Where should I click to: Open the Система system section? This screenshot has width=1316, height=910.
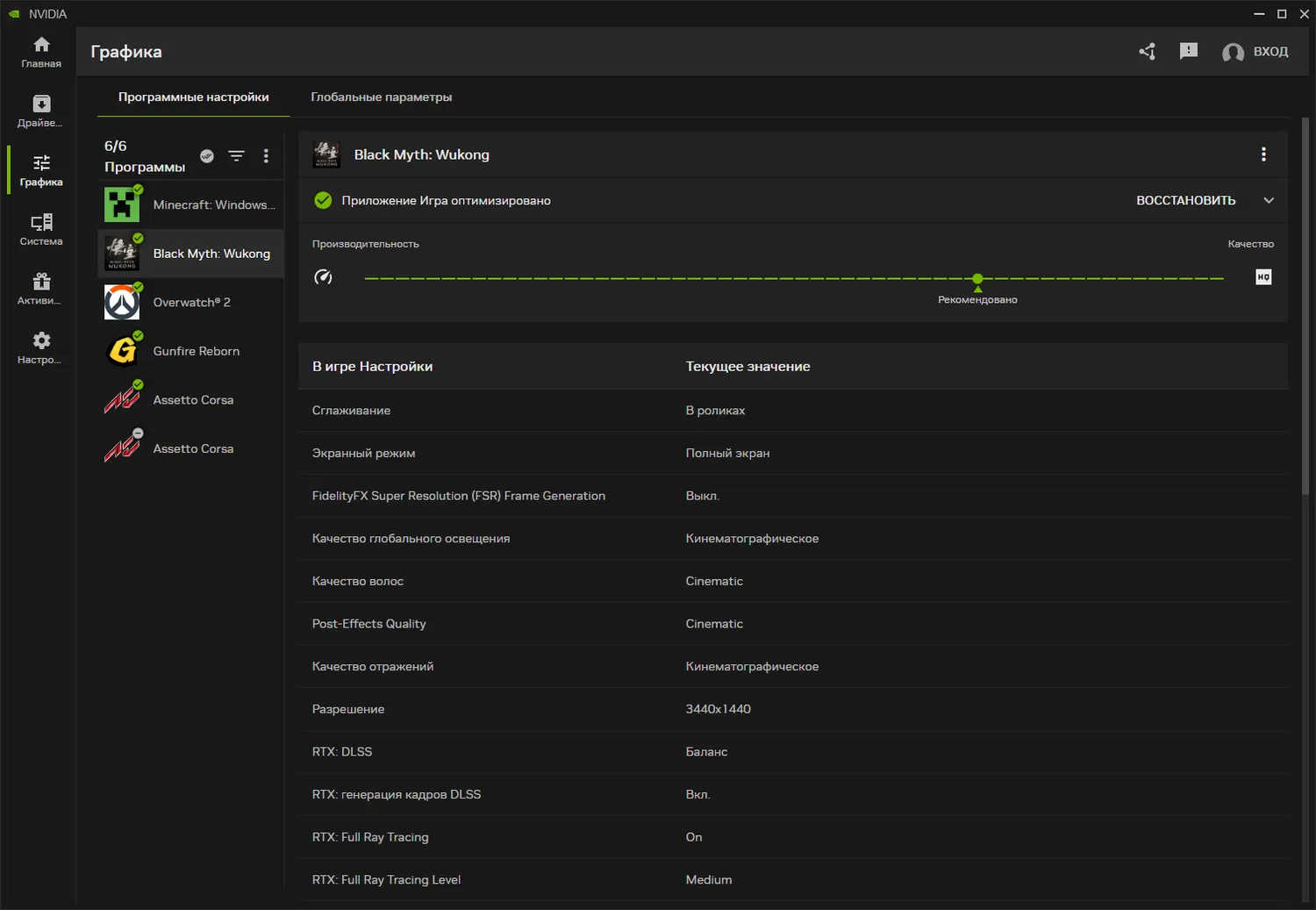(x=41, y=229)
